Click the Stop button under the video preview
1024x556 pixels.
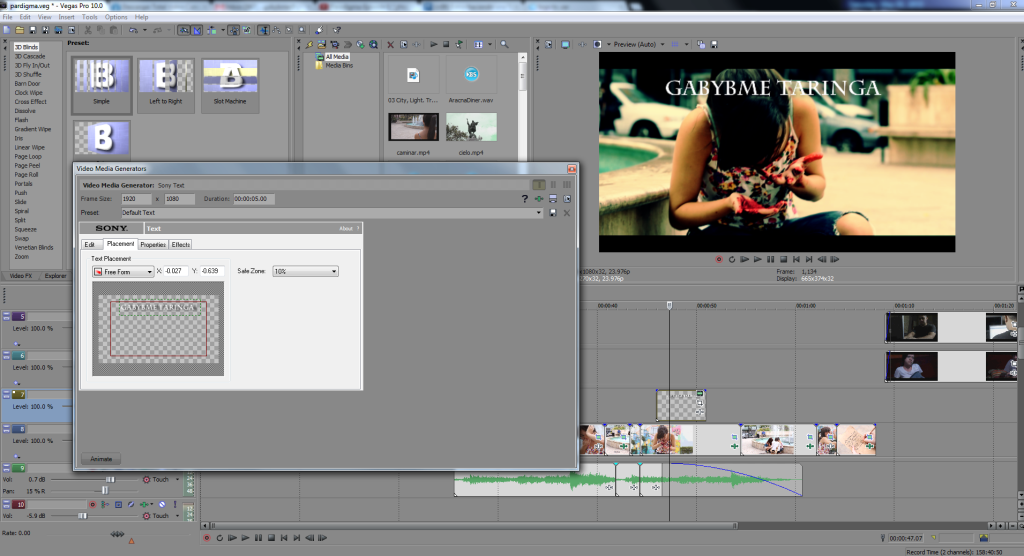[784, 259]
